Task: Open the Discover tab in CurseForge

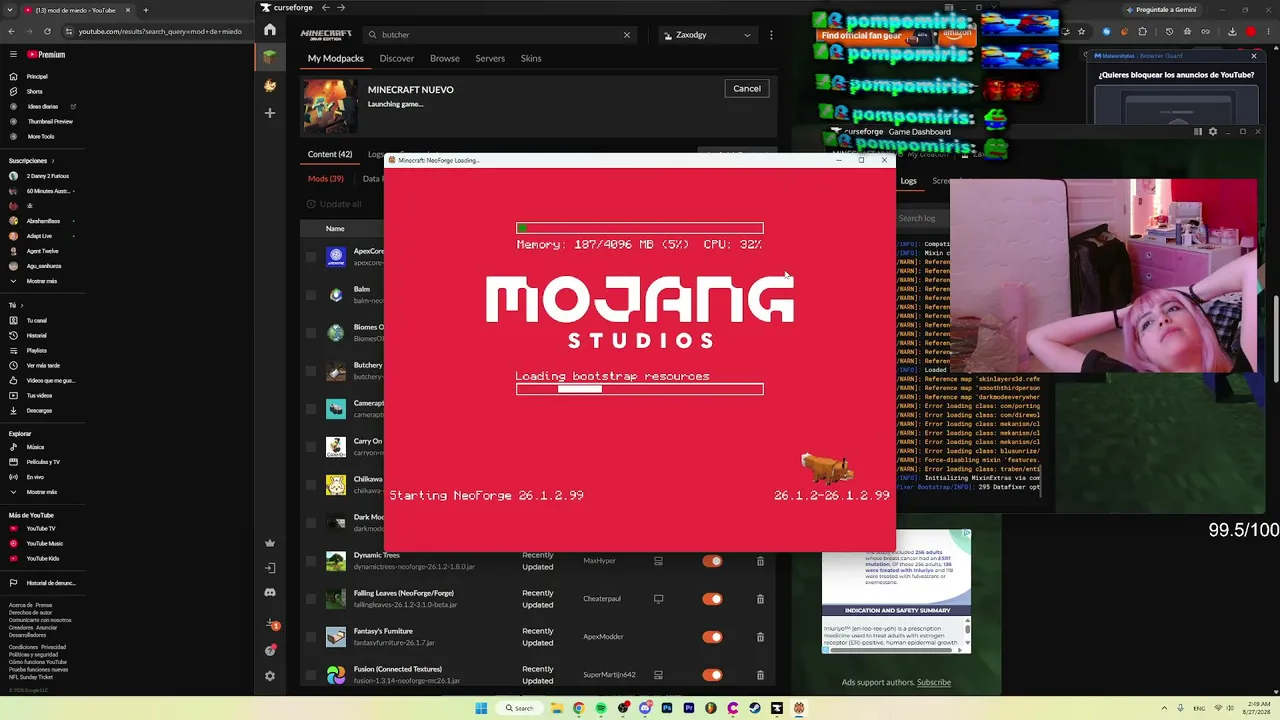Action: coord(397,58)
